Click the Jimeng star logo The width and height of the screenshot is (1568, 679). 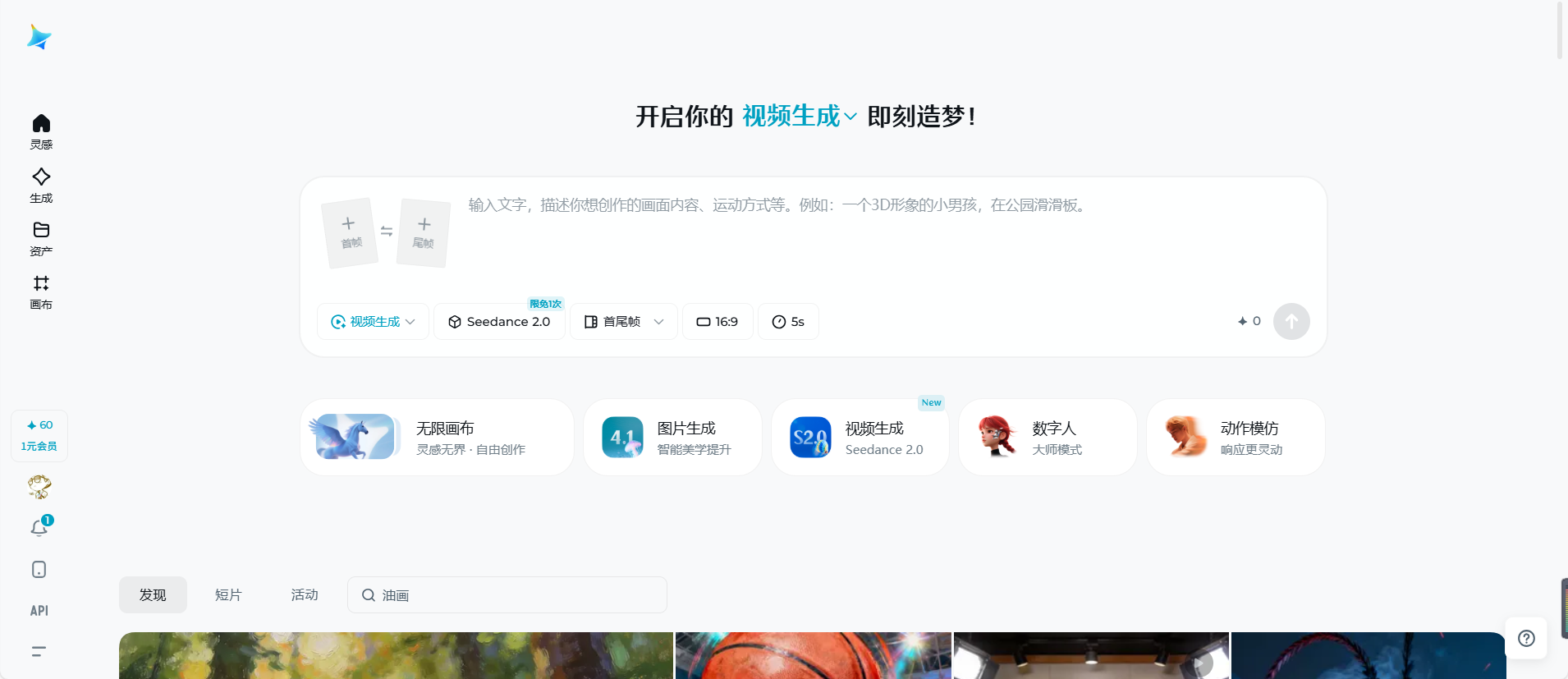(x=39, y=38)
